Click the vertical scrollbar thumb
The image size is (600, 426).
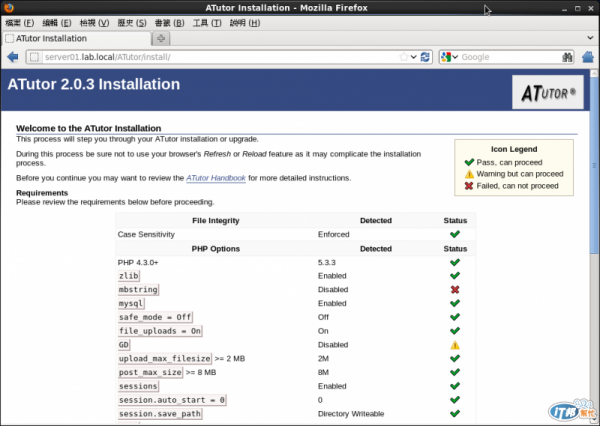click(594, 165)
